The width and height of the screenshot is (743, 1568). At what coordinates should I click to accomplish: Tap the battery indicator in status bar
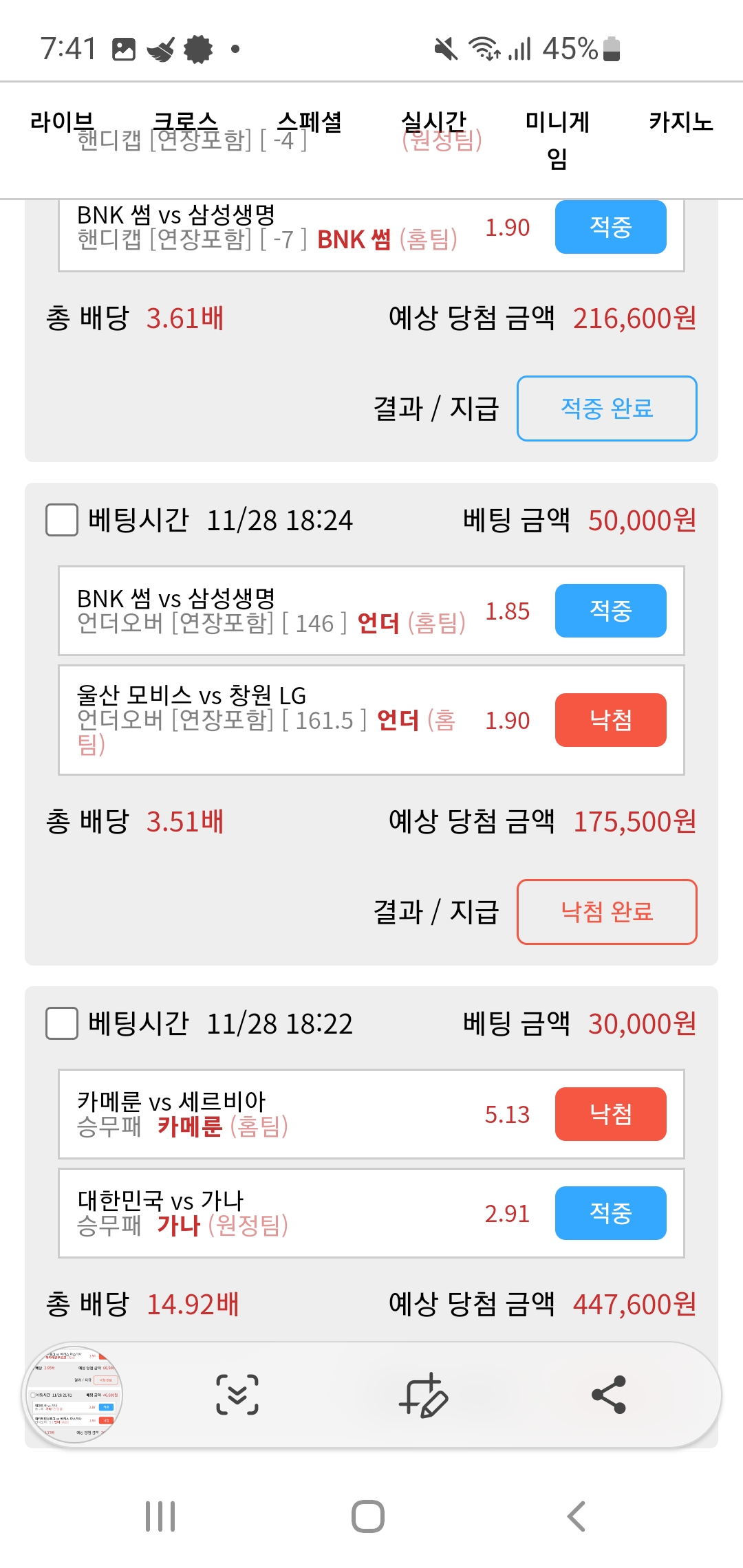(612, 49)
